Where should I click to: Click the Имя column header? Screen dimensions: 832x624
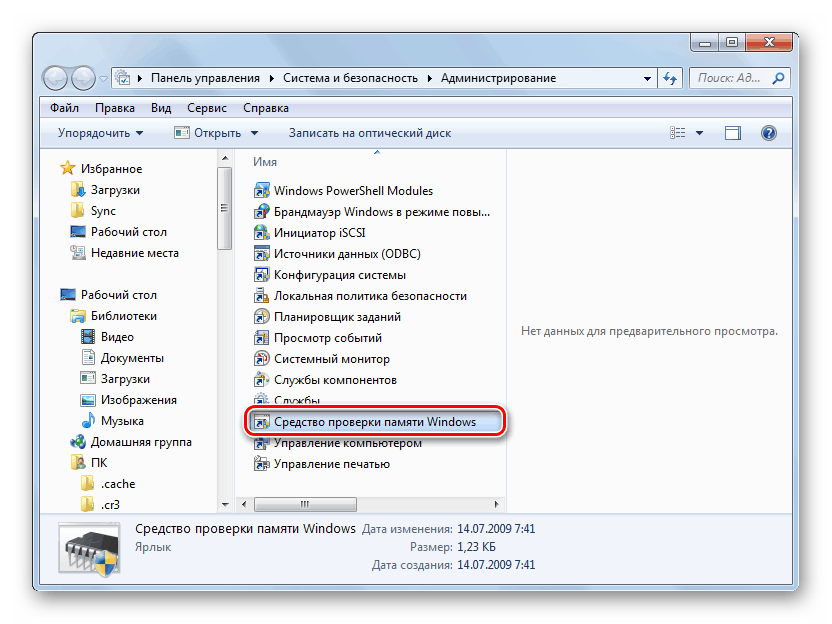pyautogui.click(x=264, y=162)
